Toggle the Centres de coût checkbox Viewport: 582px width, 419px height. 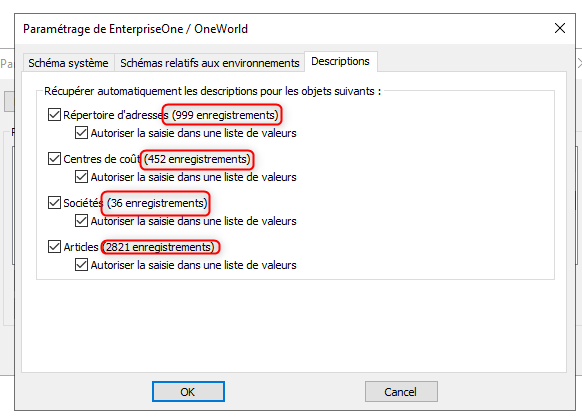click(54, 159)
